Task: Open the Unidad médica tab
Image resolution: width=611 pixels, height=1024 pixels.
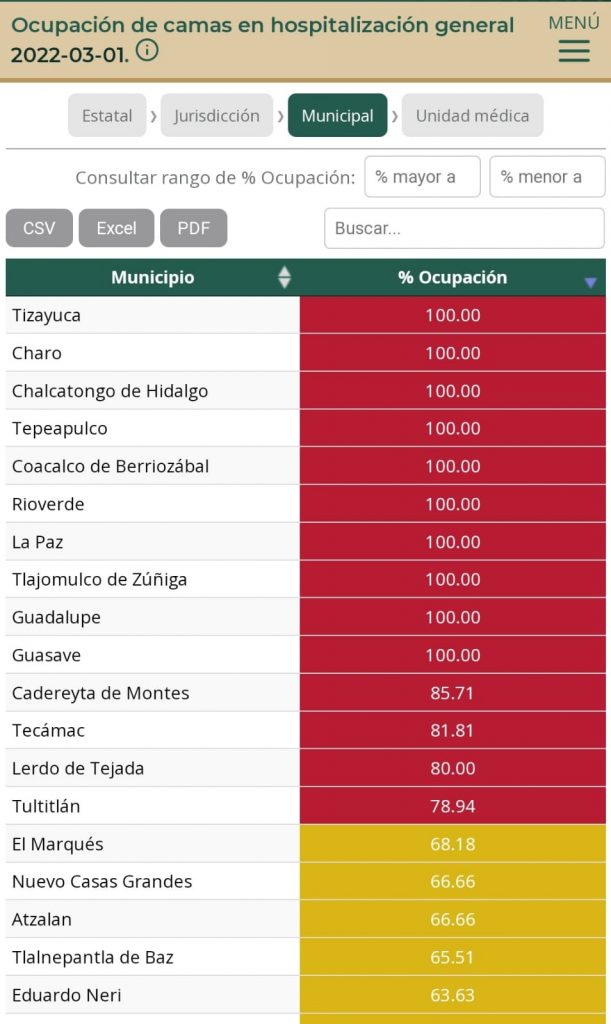Action: coord(472,116)
